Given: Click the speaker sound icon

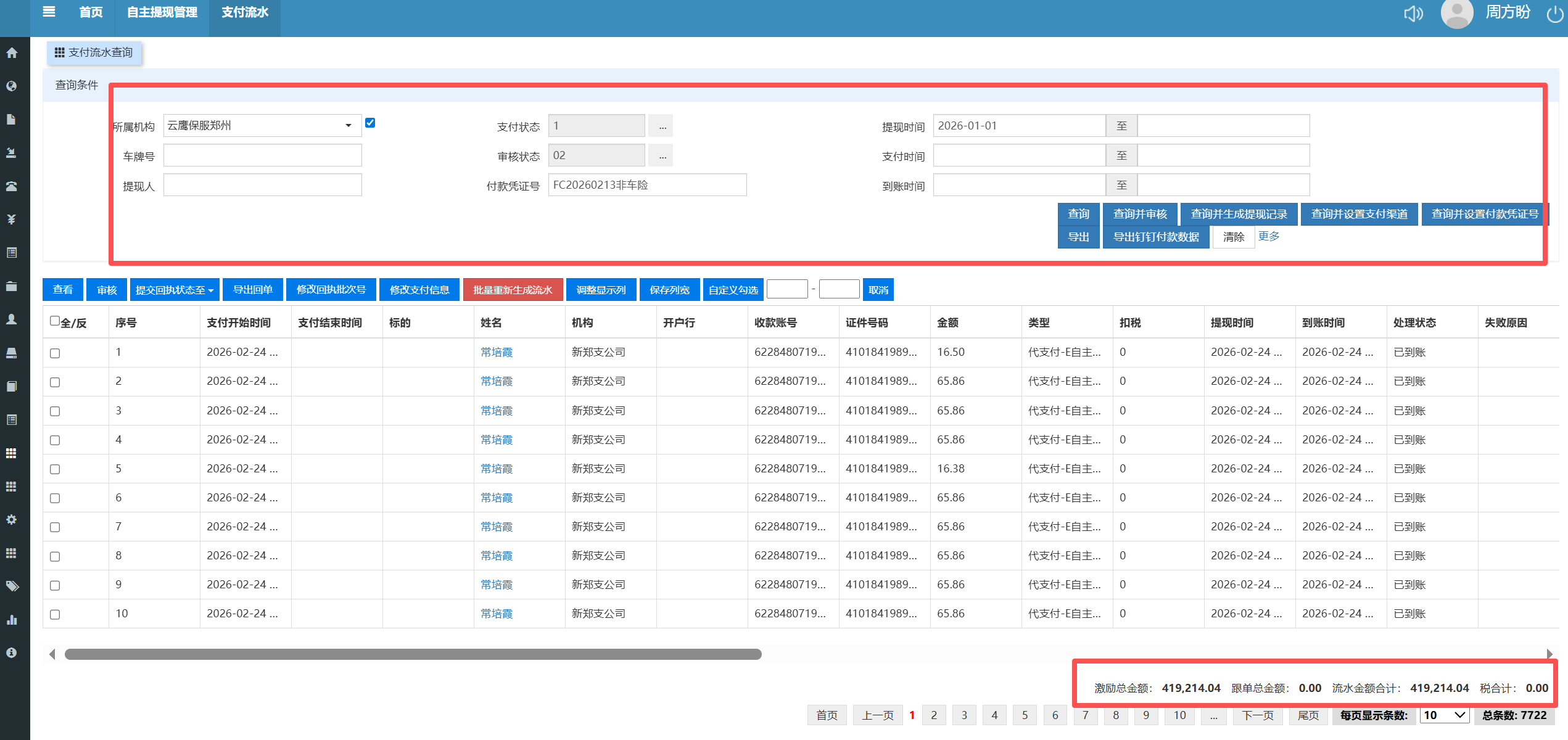Looking at the screenshot, I should [x=1413, y=13].
